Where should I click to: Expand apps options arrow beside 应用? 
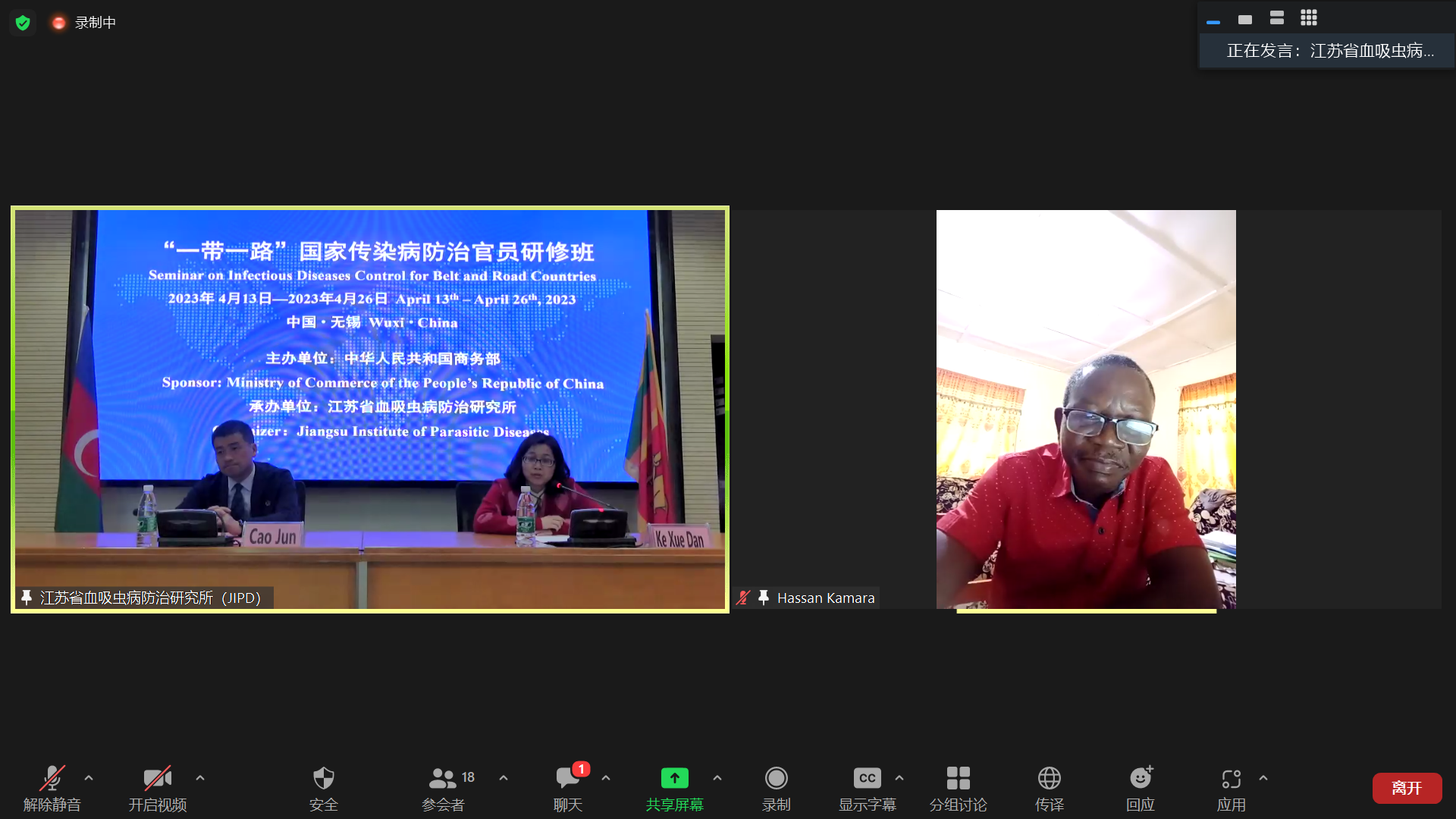coord(1263,778)
